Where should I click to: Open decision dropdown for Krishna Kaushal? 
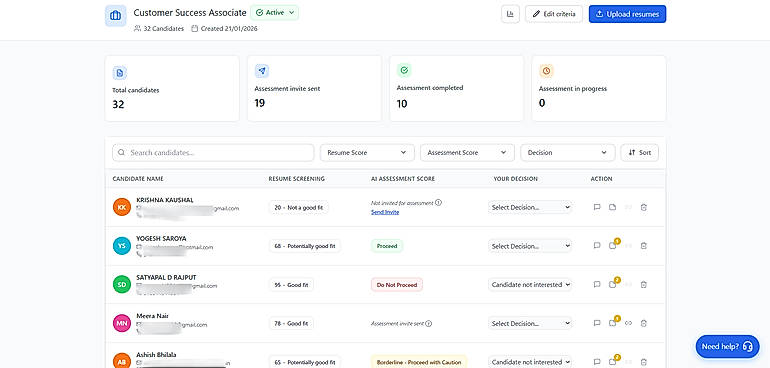(x=530, y=207)
